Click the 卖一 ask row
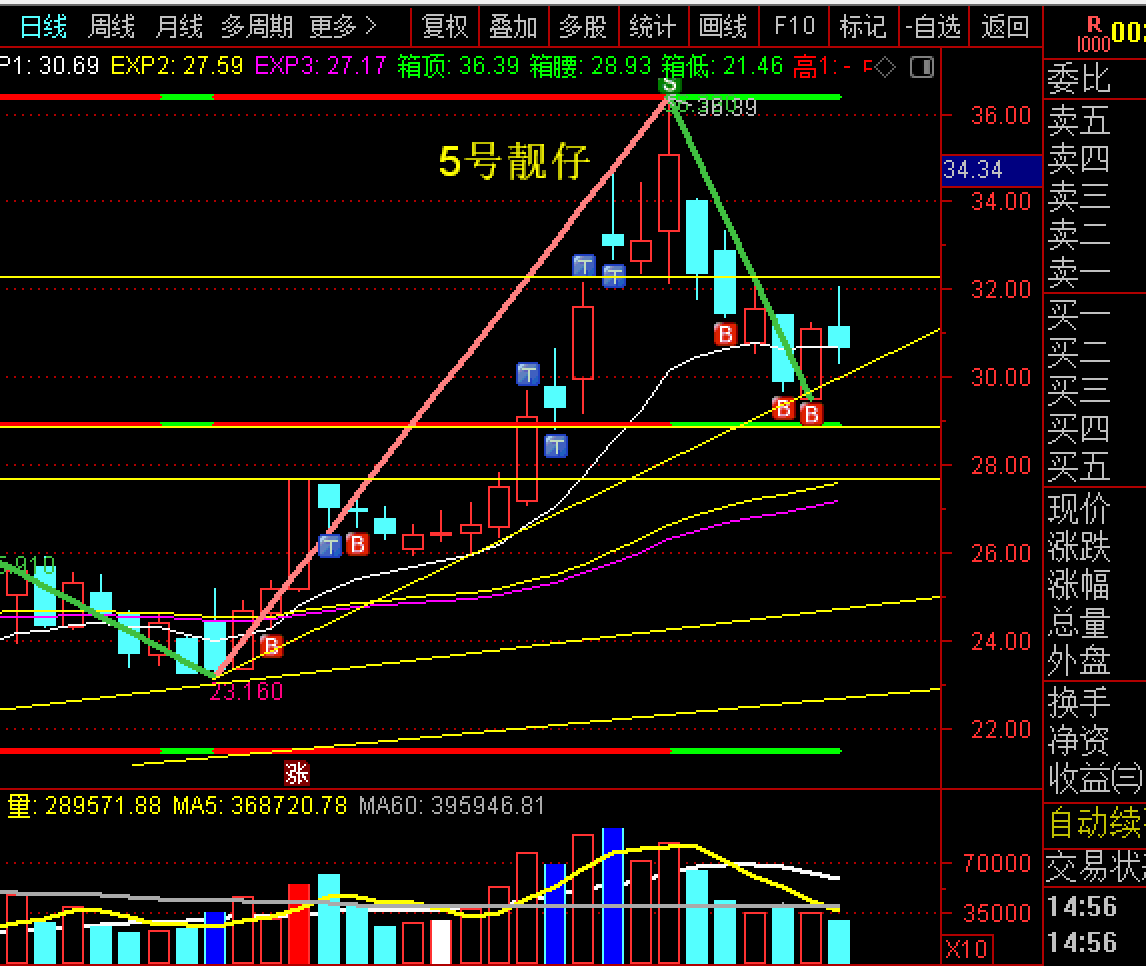Screen dimensions: 1146x966 [1094, 273]
